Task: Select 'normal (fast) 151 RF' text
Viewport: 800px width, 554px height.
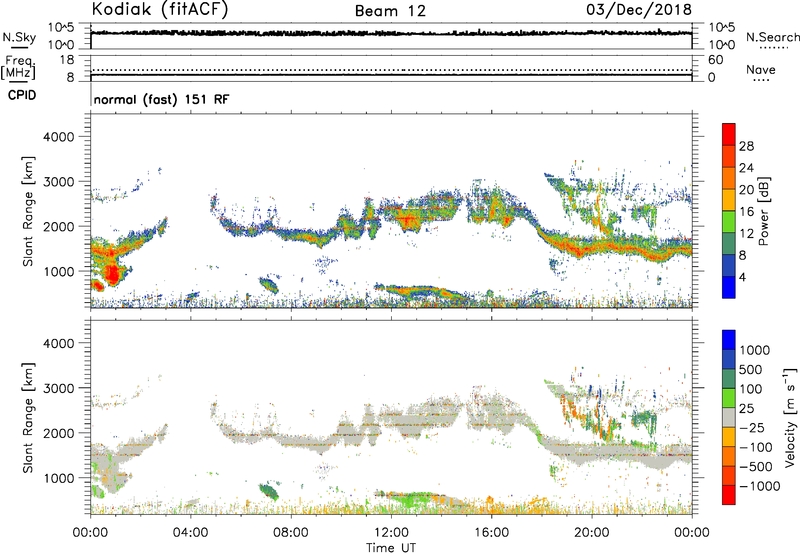Action: [x=161, y=99]
